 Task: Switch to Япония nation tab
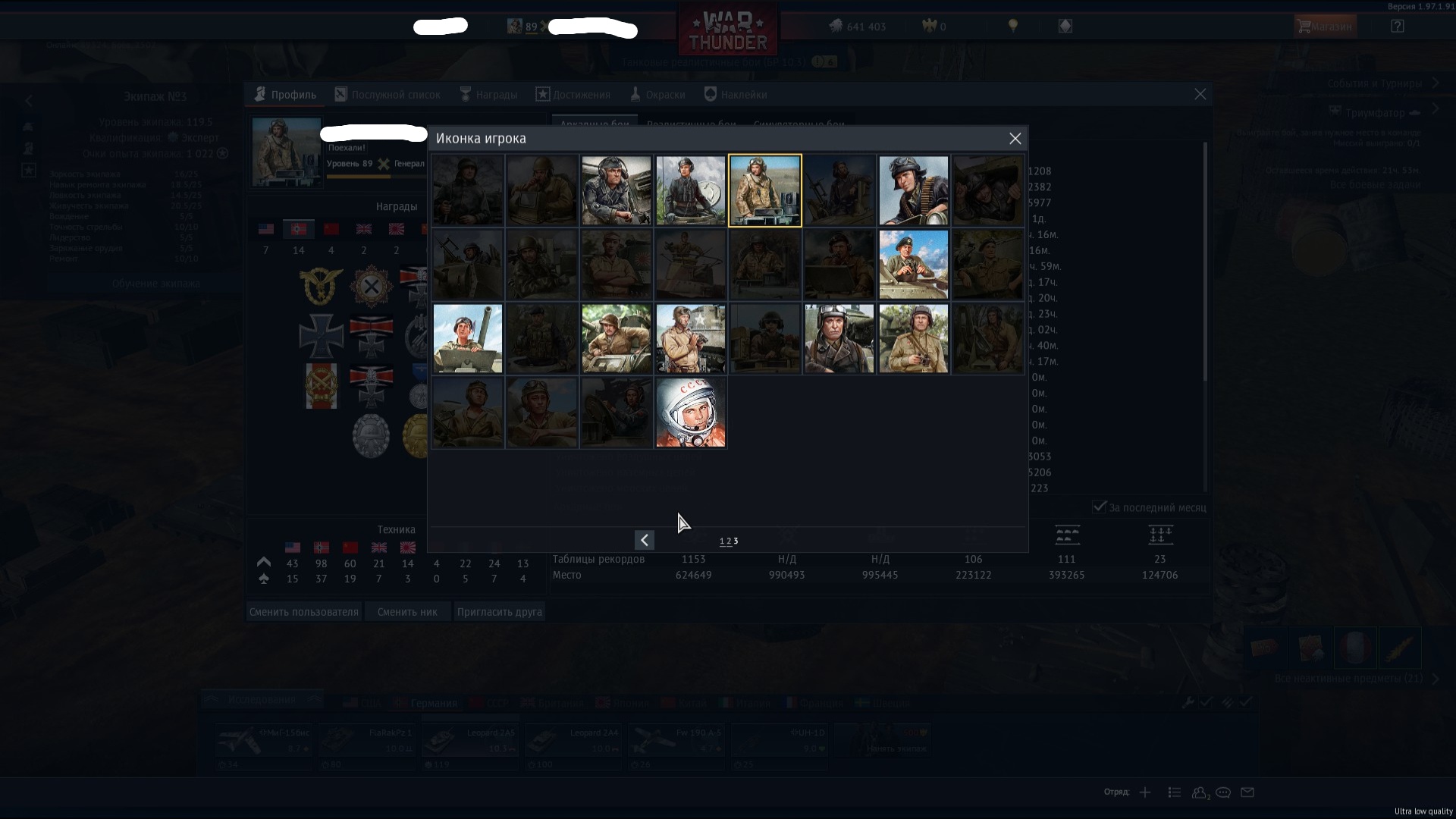click(623, 703)
